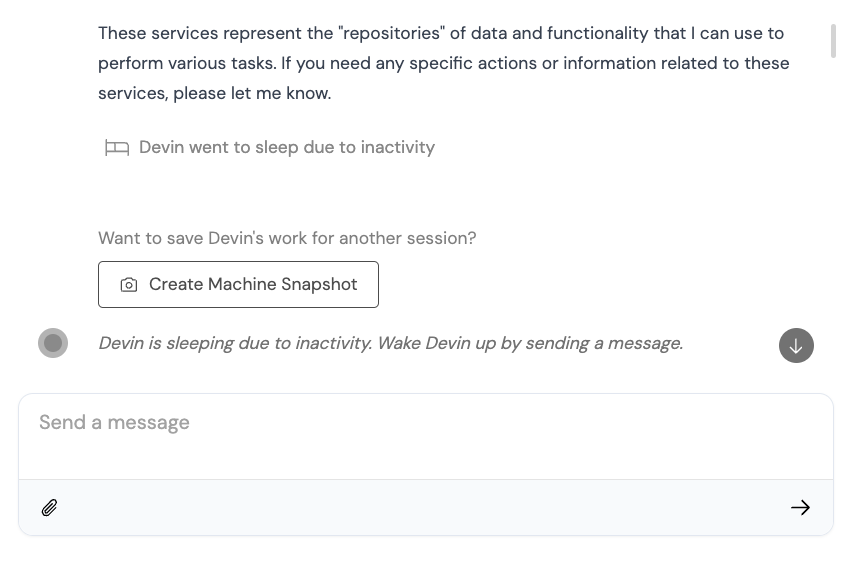Image resolution: width=851 pixels, height=570 pixels.
Task: Send the message with the arrow icon
Action: 800,508
